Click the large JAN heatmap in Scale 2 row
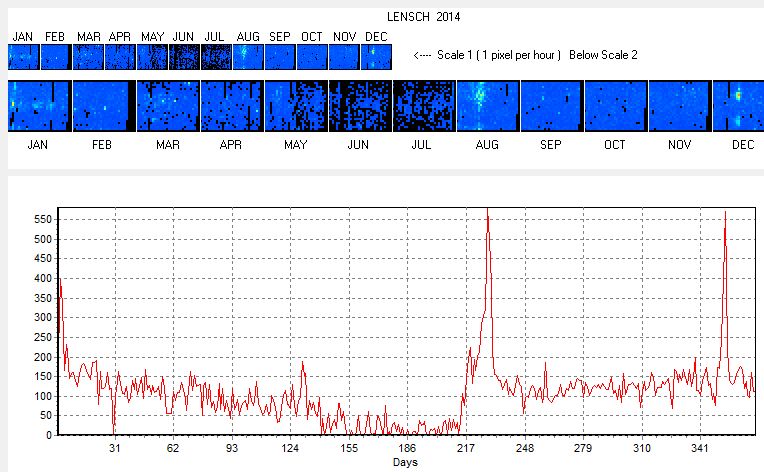Screen dimensions: 764x472 38,106
